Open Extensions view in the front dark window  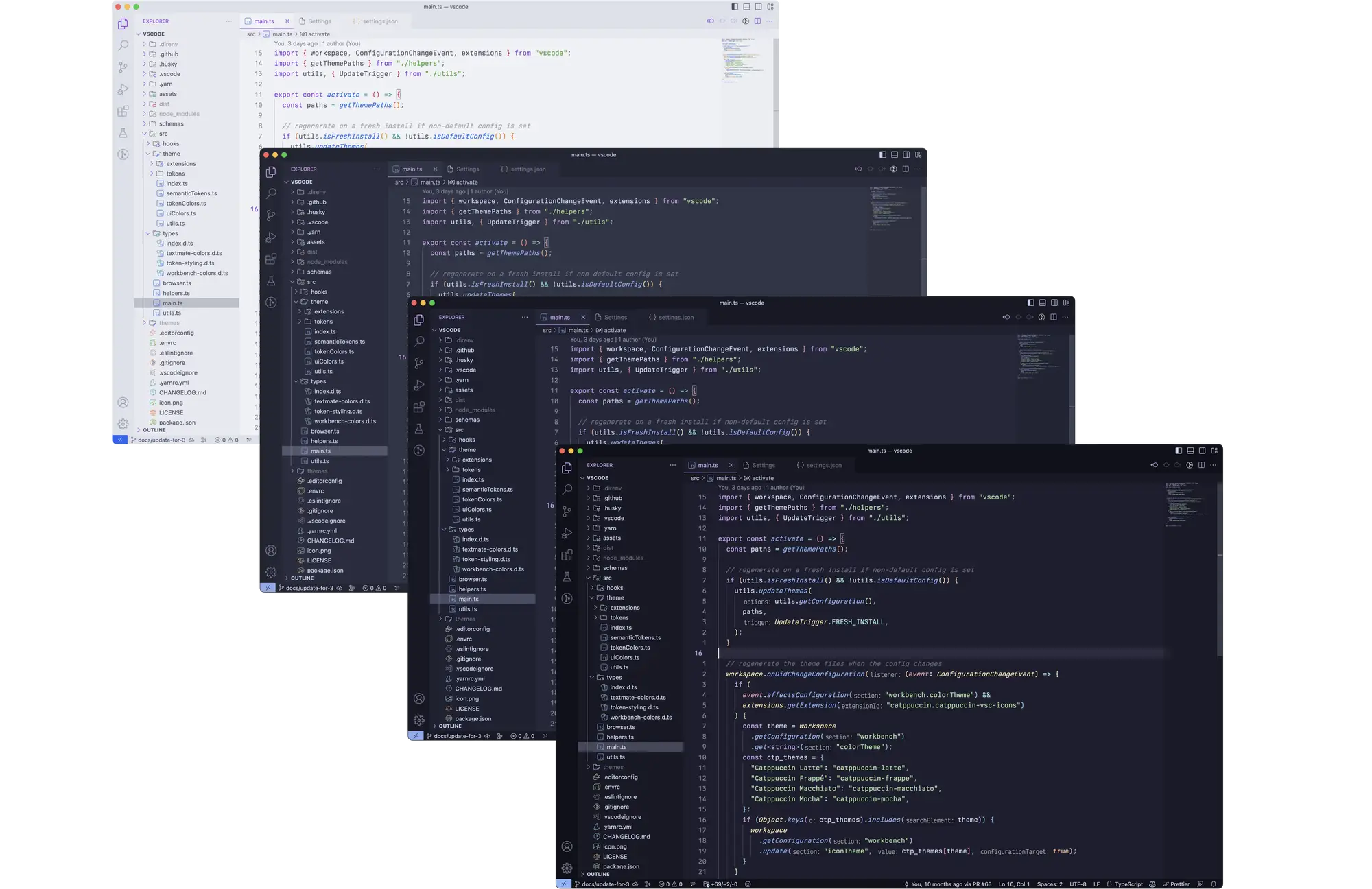click(x=567, y=555)
